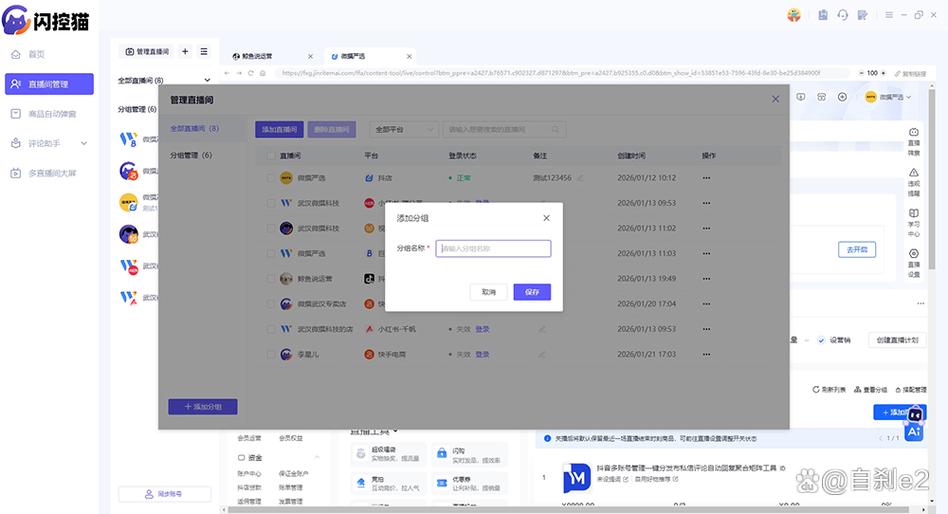Open the 微撰严选 account dropdown at top right
Screen dimensions: 948x514
pyautogui.click(x=888, y=97)
